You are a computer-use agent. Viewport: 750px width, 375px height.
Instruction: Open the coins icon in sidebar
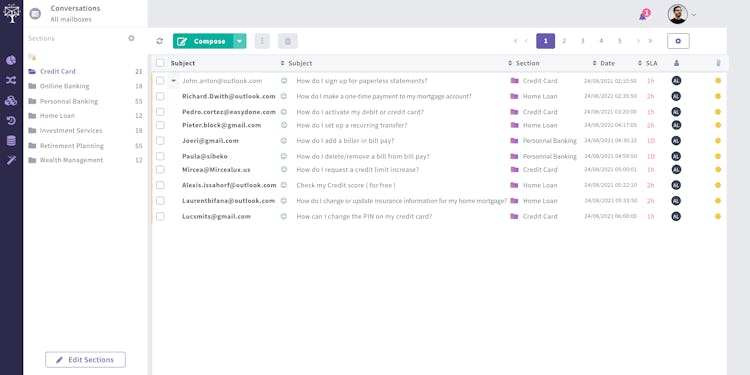11,100
